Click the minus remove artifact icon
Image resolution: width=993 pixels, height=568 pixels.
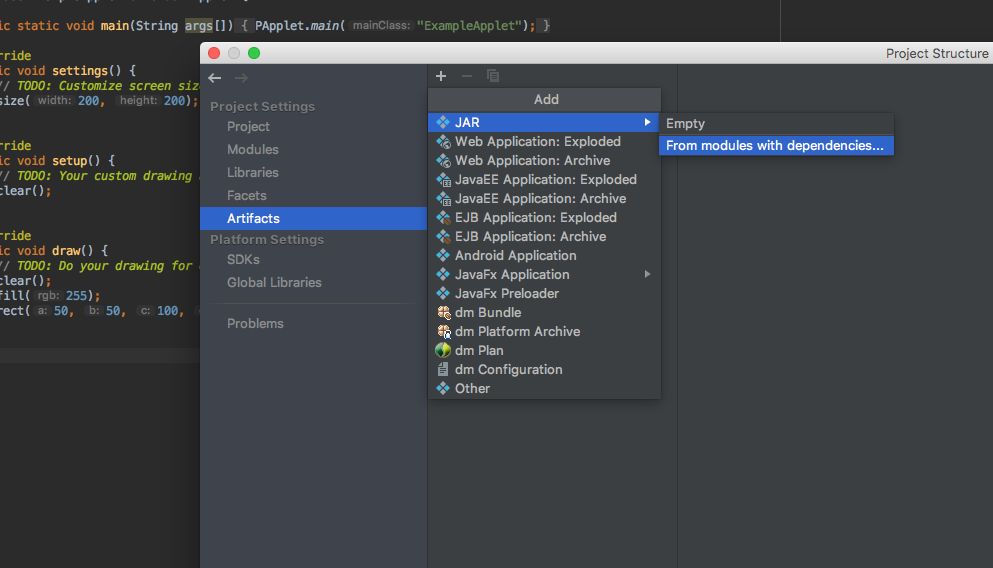[x=466, y=76]
